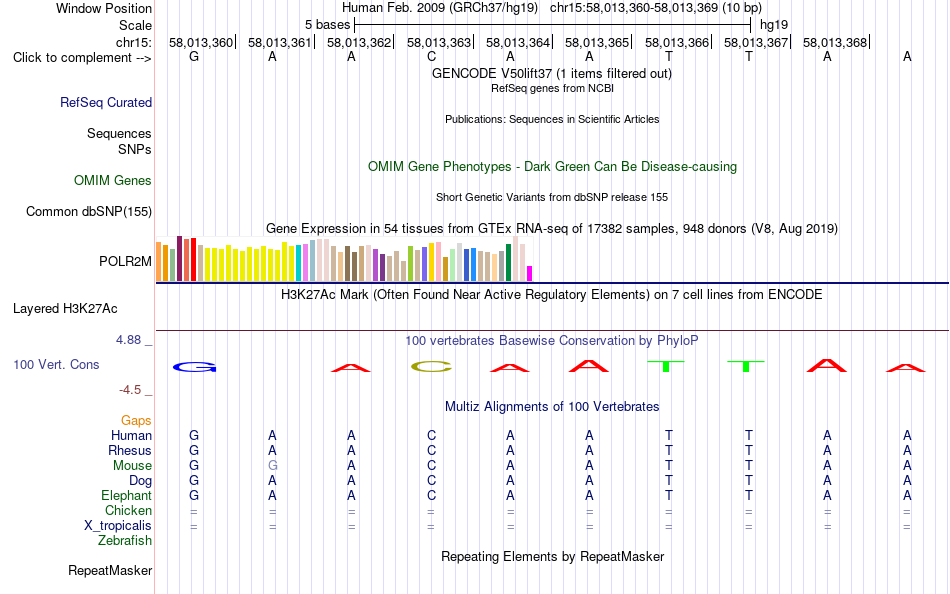The width and height of the screenshot is (950, 594).
Task: Open the RefSeq Curated track label
Action: tap(106, 102)
